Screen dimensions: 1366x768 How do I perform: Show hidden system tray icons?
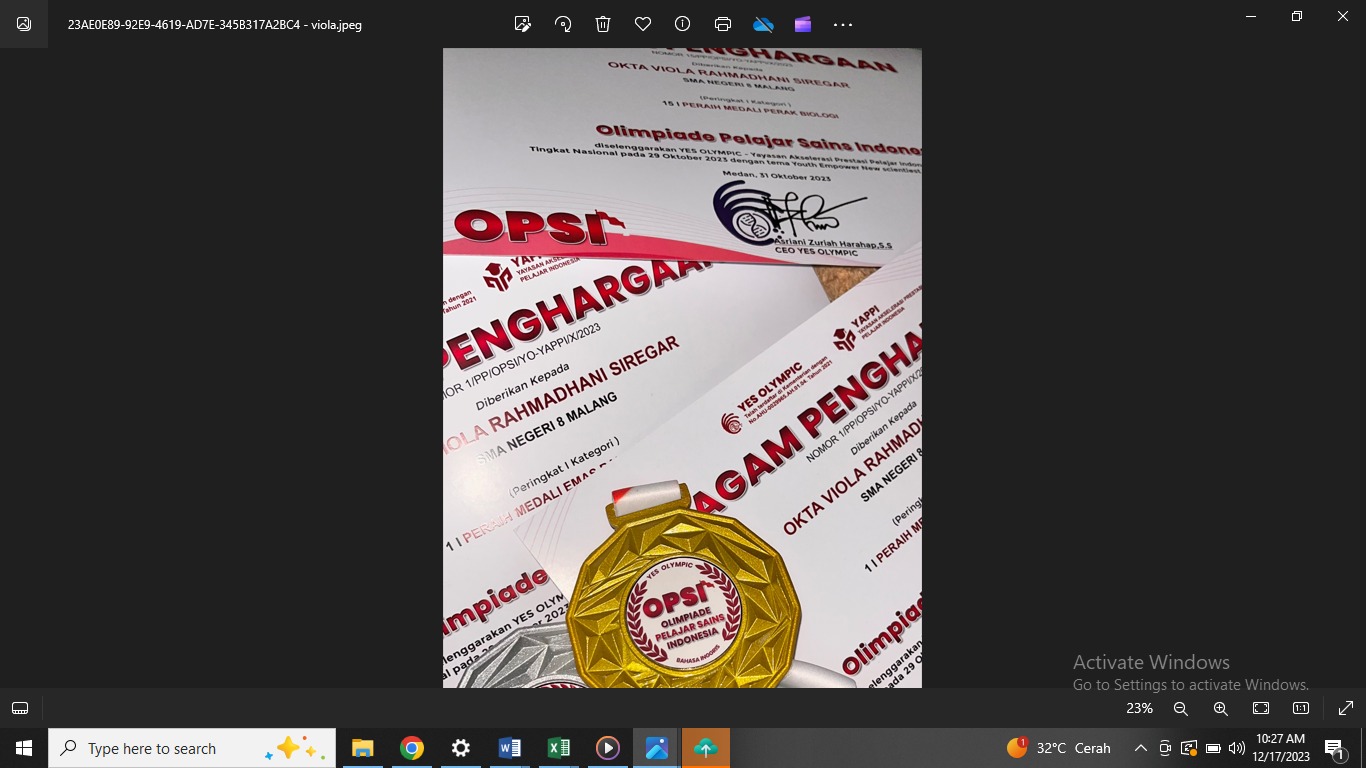click(1140, 748)
